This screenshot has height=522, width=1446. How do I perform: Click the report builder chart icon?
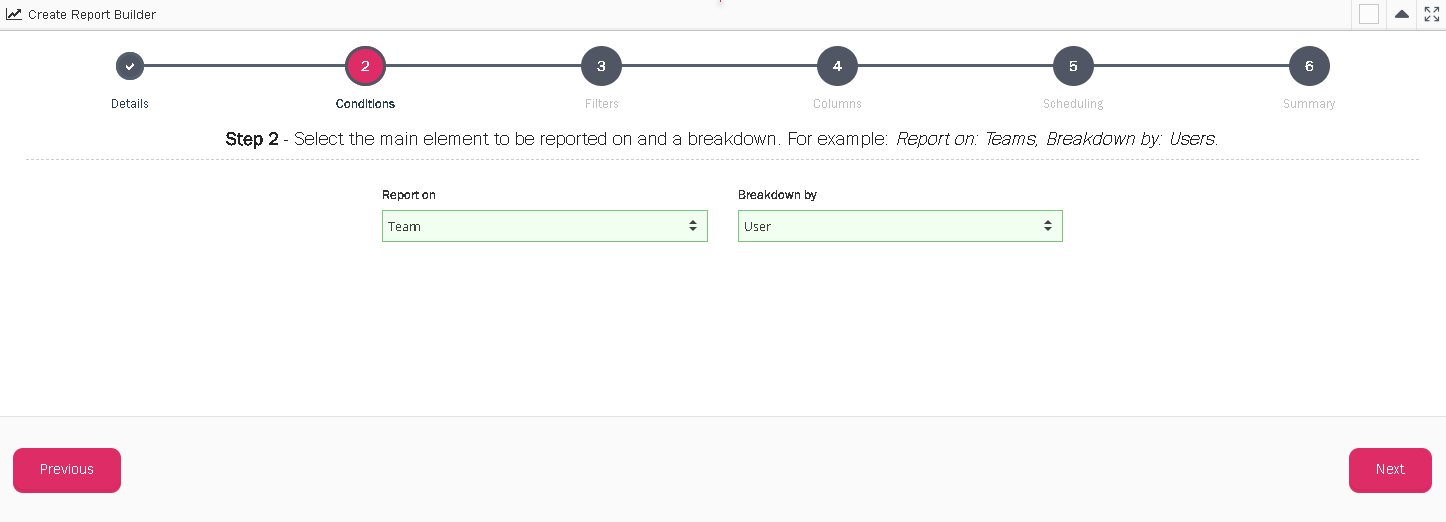coord(14,15)
